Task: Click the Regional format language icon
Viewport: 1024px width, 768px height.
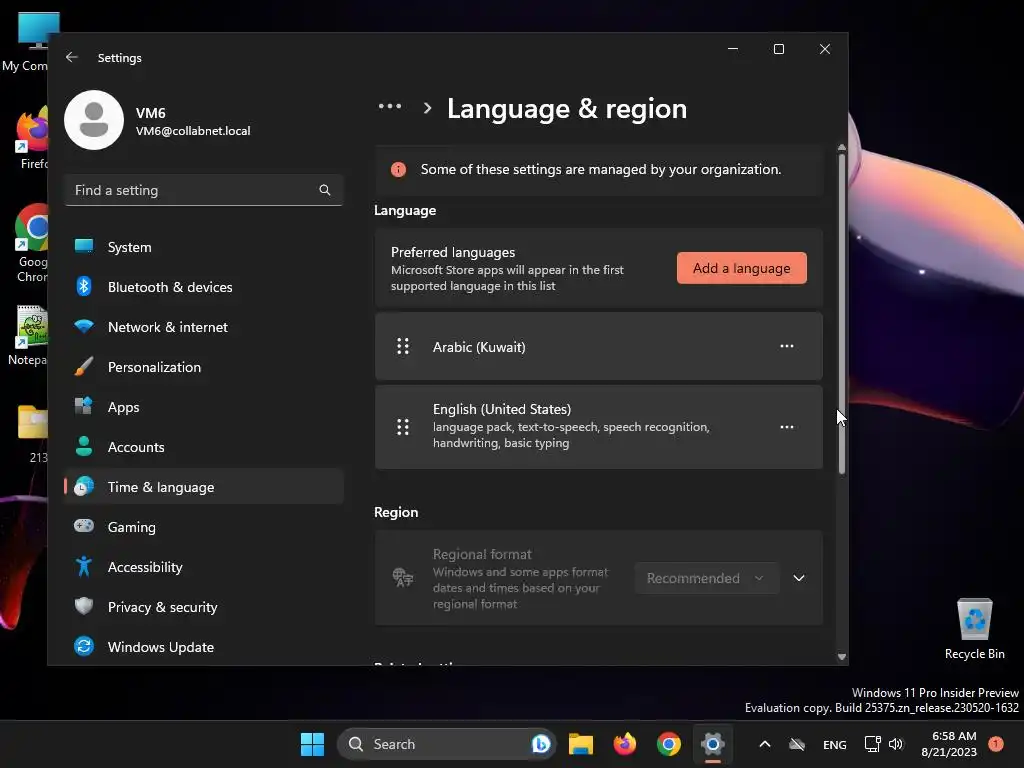Action: pos(402,578)
